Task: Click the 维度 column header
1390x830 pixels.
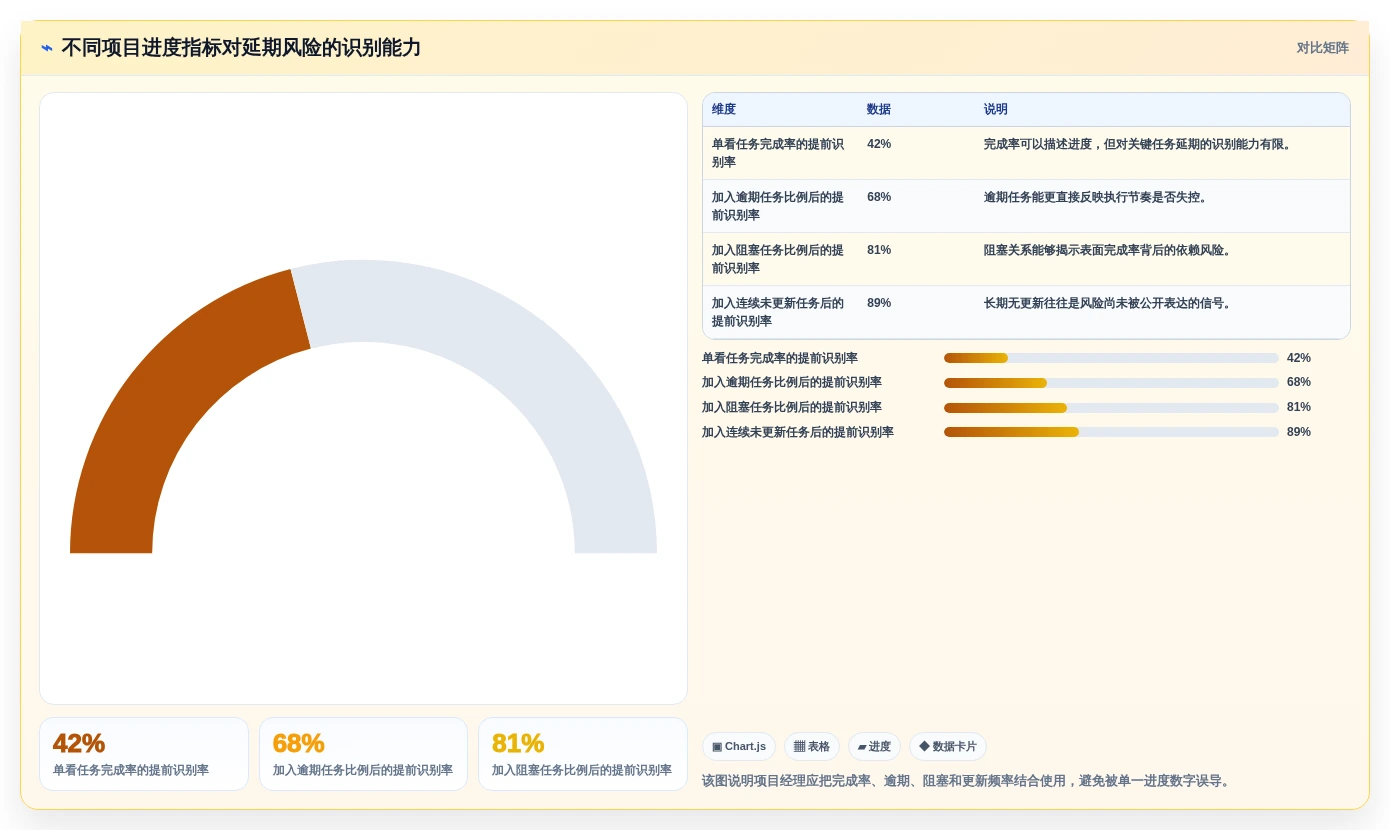Action: pos(724,110)
